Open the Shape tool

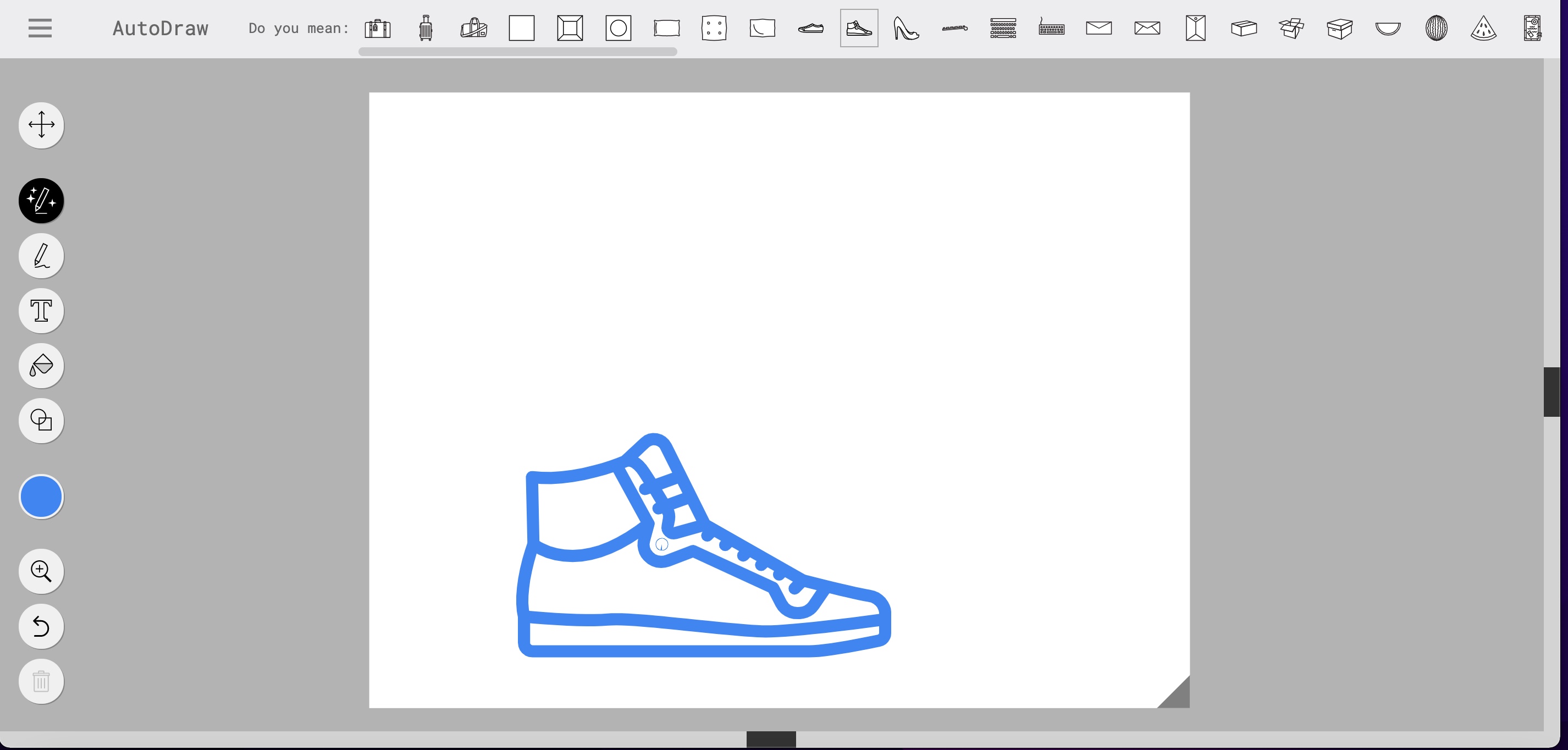click(41, 421)
